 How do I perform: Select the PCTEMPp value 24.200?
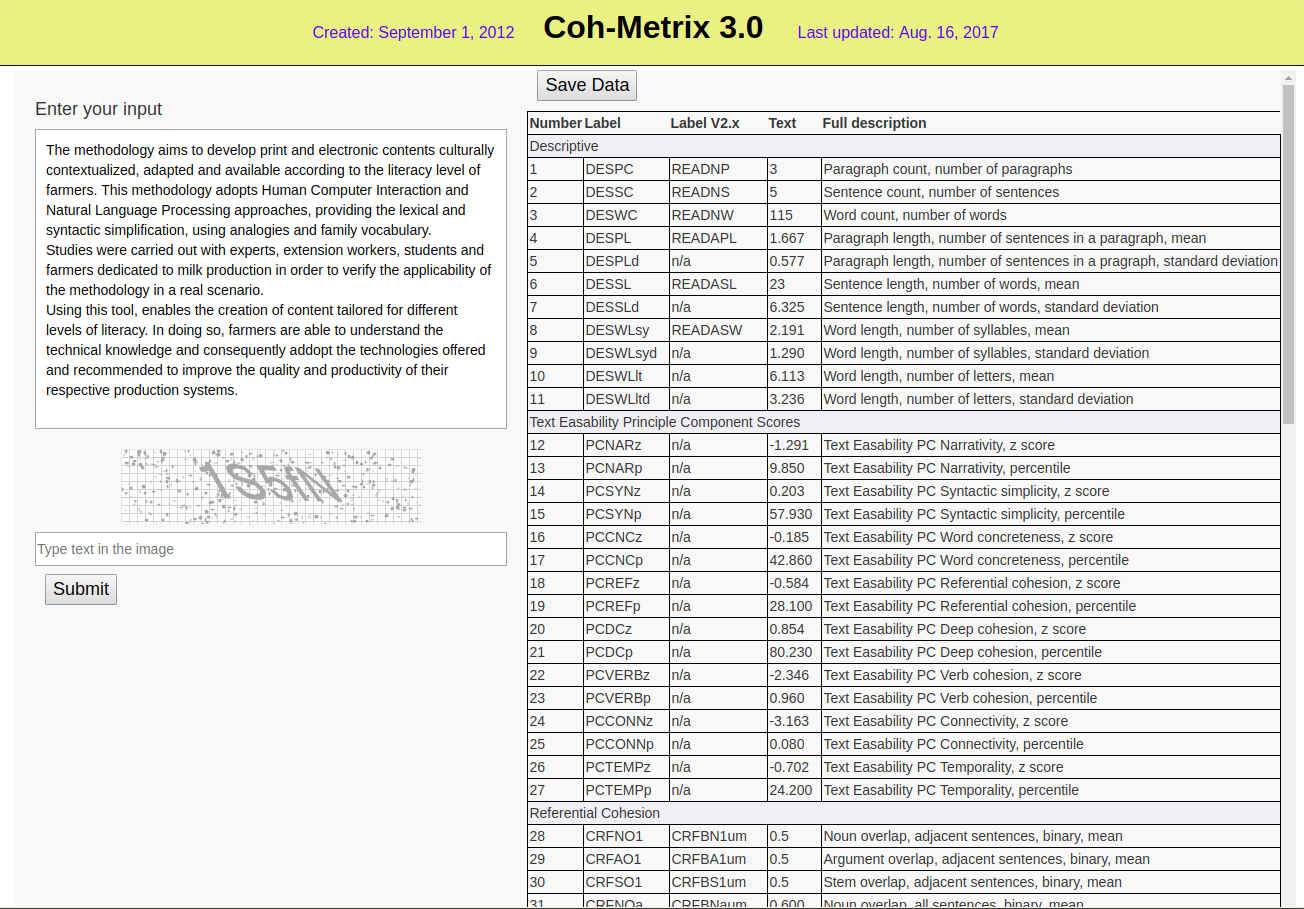791,790
